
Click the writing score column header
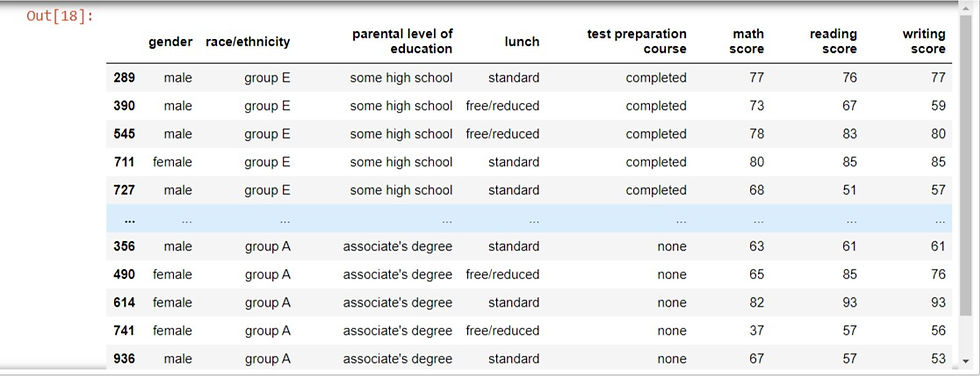(x=924, y=41)
